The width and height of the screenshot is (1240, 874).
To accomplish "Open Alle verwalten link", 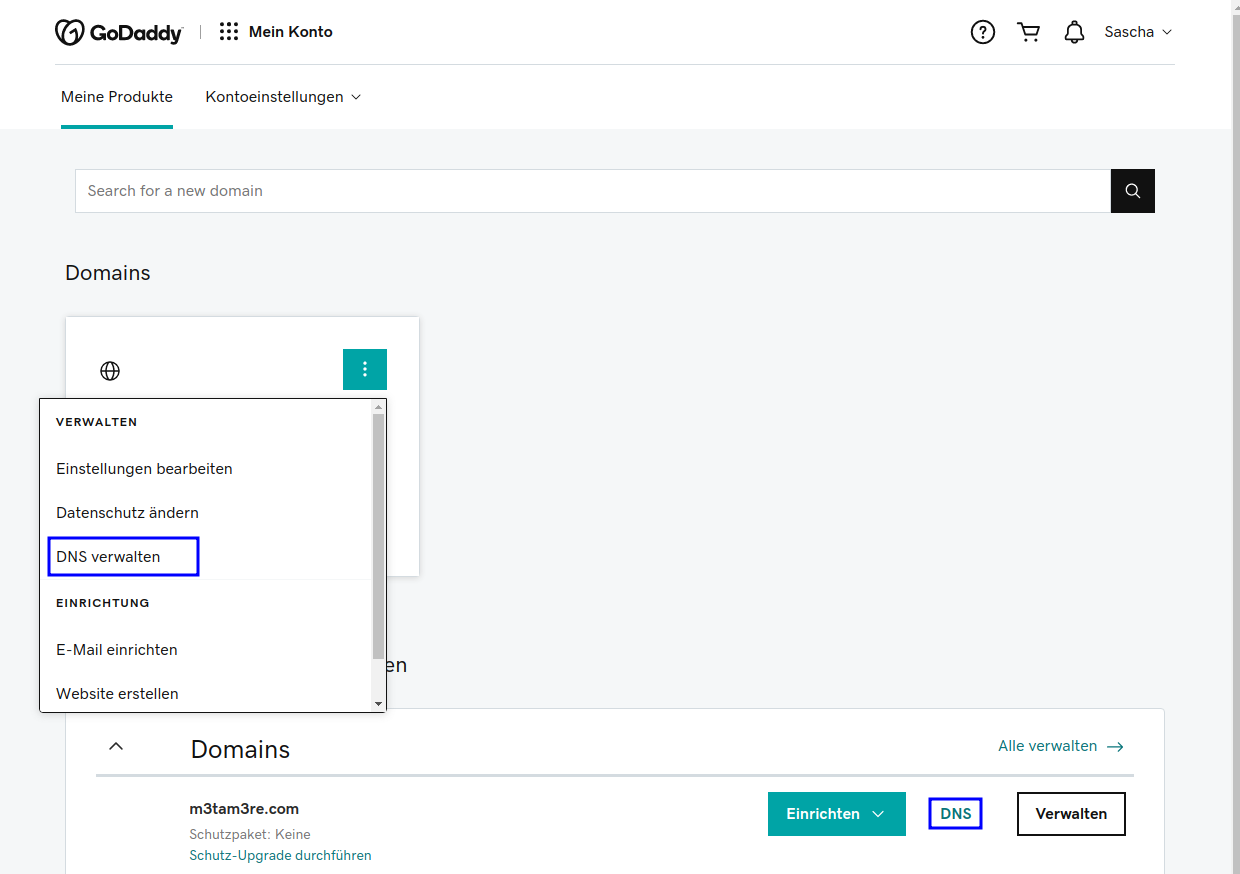I will [x=1061, y=746].
